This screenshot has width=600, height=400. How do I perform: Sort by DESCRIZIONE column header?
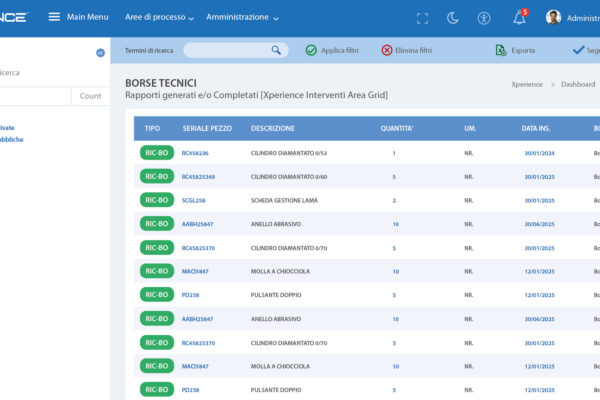273,129
